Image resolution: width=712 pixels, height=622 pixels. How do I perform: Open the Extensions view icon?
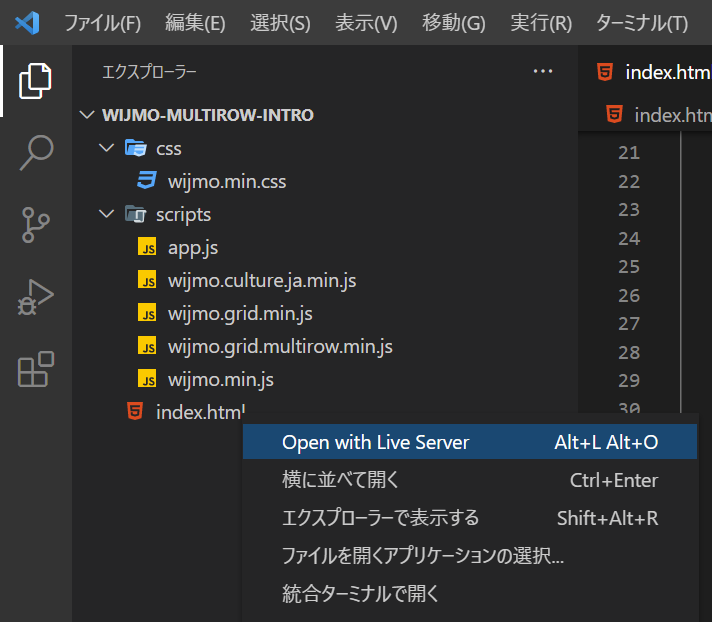coord(36,369)
